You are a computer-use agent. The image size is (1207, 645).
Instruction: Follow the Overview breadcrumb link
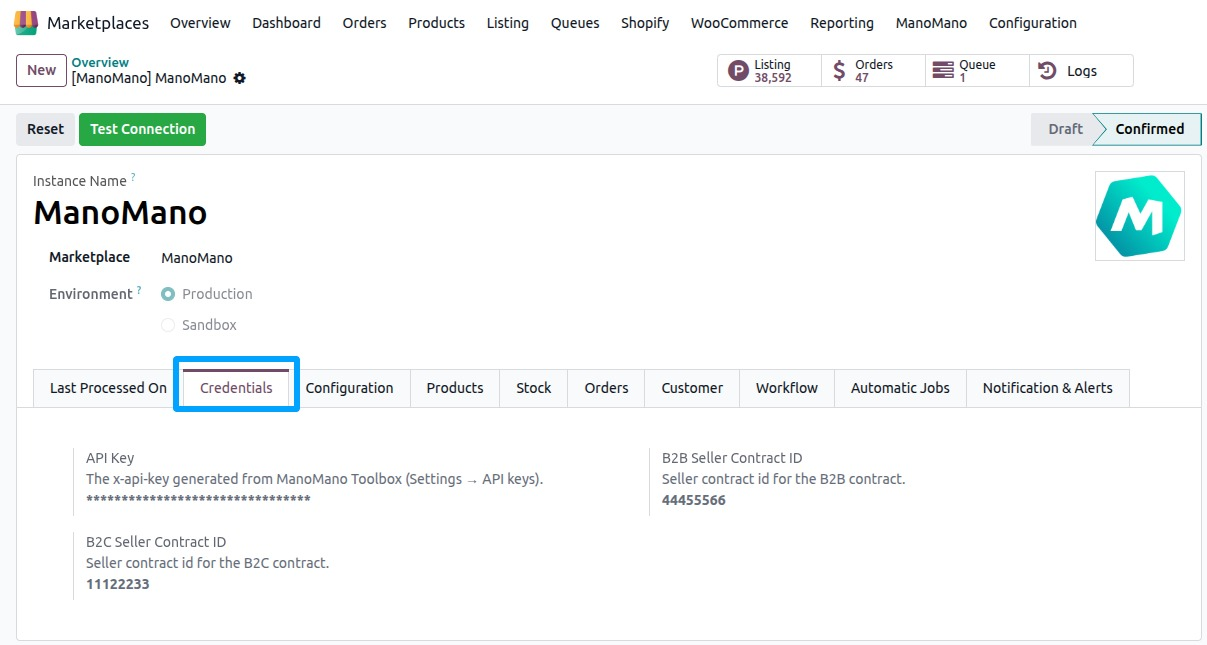(100, 62)
